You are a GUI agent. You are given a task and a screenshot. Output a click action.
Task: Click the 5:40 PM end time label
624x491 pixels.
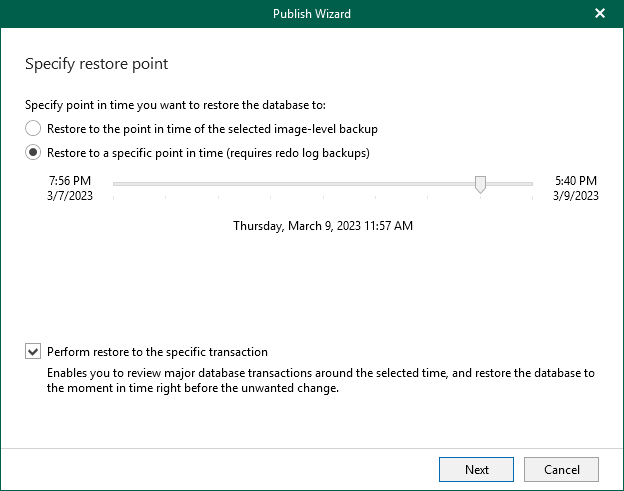(x=575, y=181)
